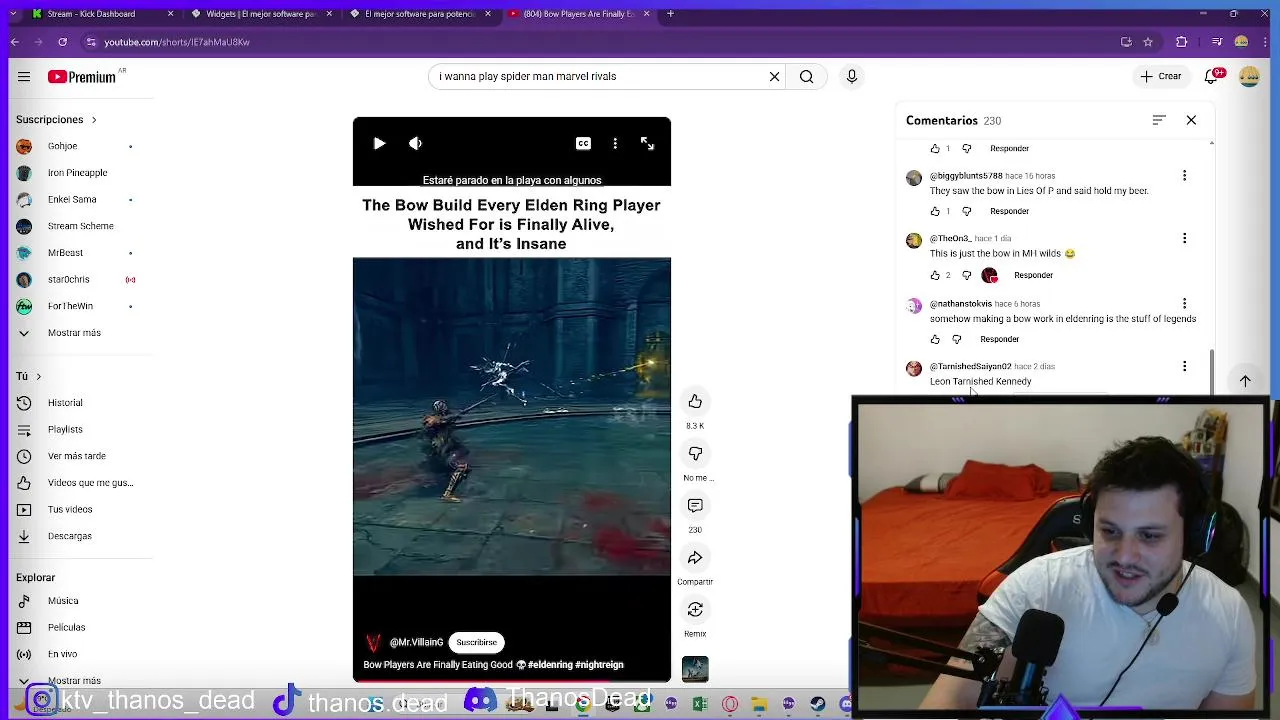Bookmark this page with star icon

pyautogui.click(x=1148, y=42)
